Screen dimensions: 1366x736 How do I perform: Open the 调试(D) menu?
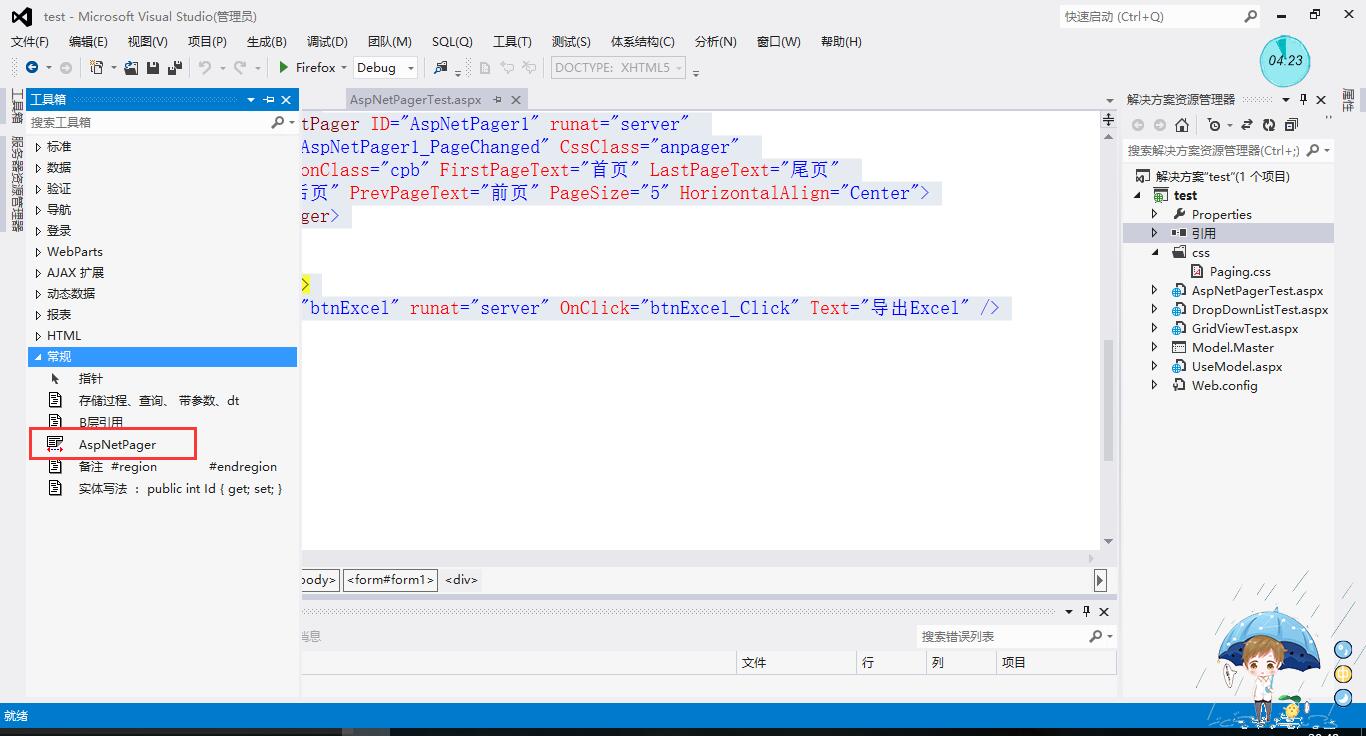pyautogui.click(x=327, y=41)
